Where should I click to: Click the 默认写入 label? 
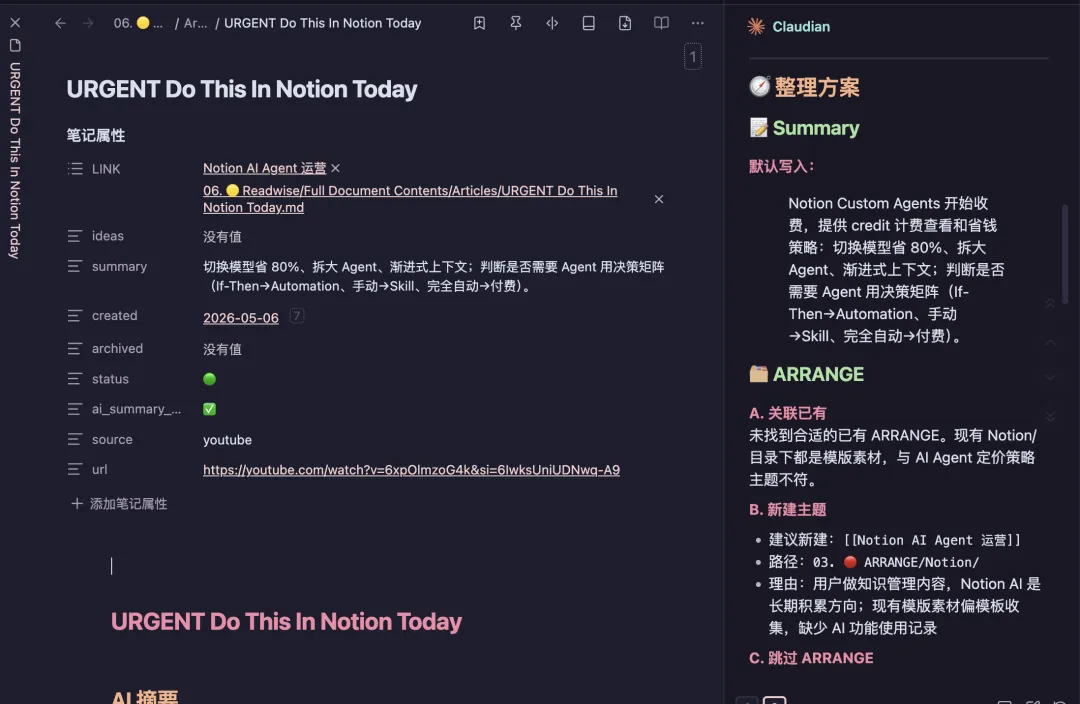(x=782, y=166)
